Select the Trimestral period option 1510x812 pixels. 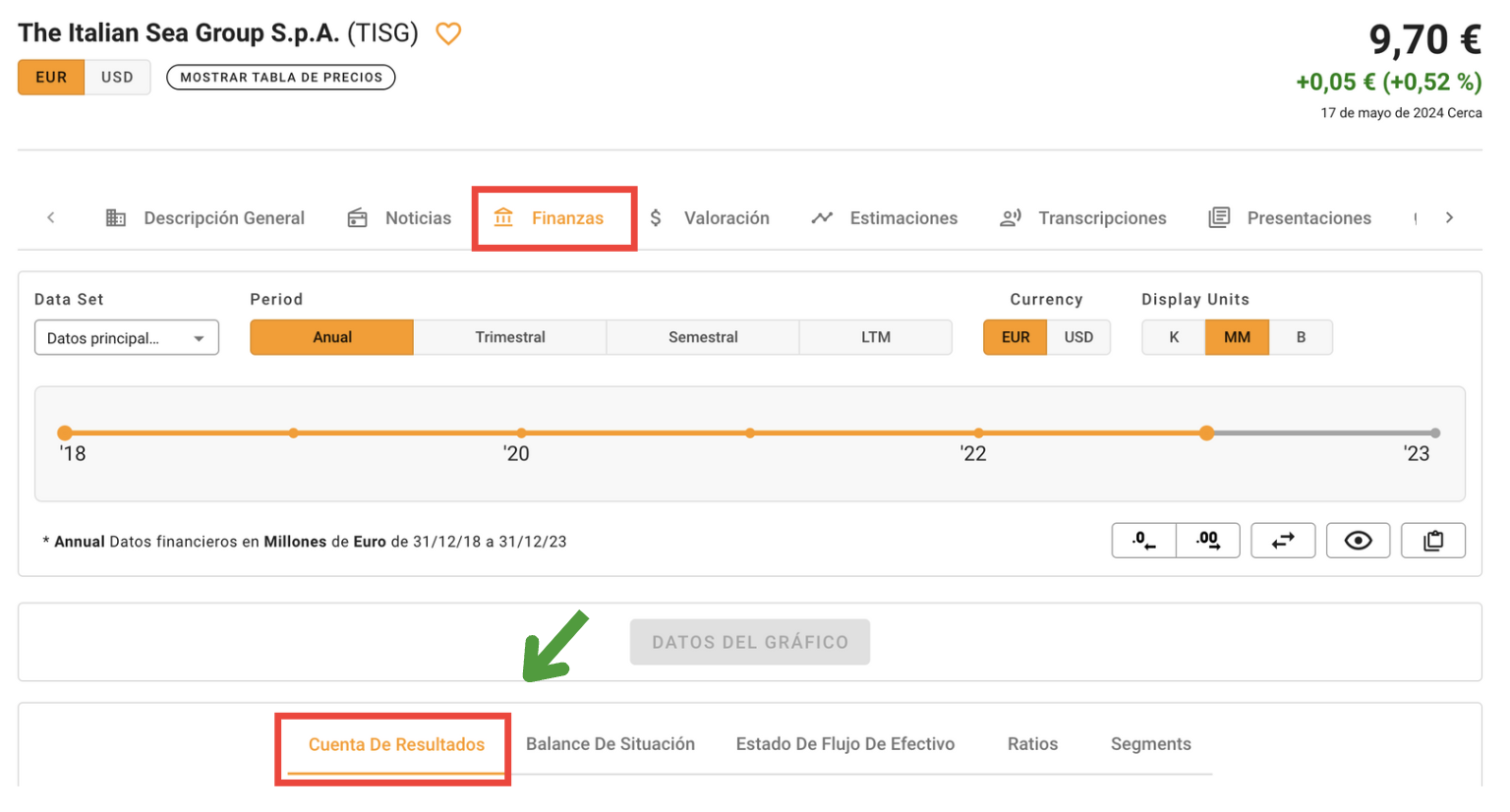point(510,337)
